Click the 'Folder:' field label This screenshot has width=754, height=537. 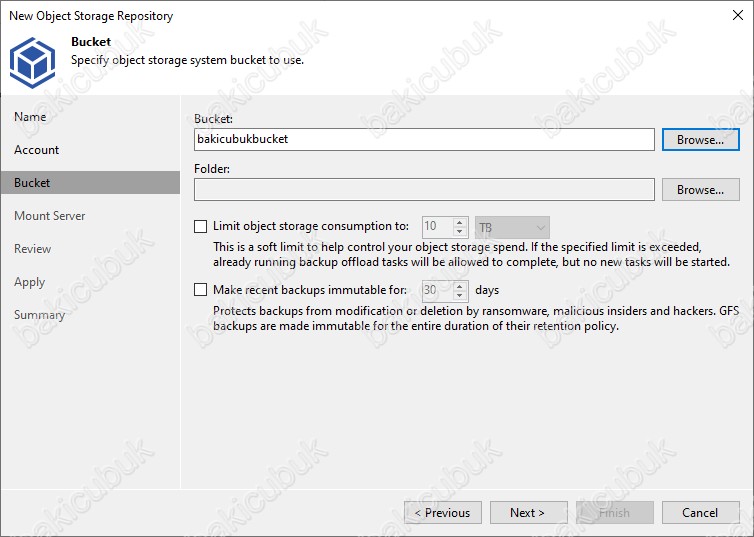(x=212, y=169)
